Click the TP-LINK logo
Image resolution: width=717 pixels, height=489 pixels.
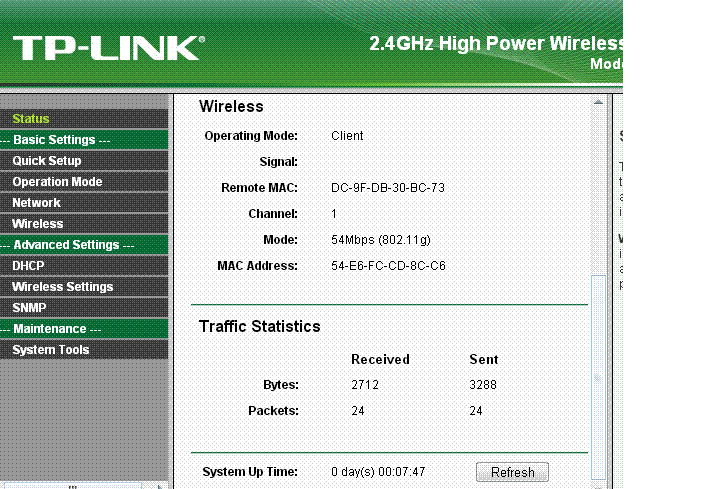coord(108,48)
